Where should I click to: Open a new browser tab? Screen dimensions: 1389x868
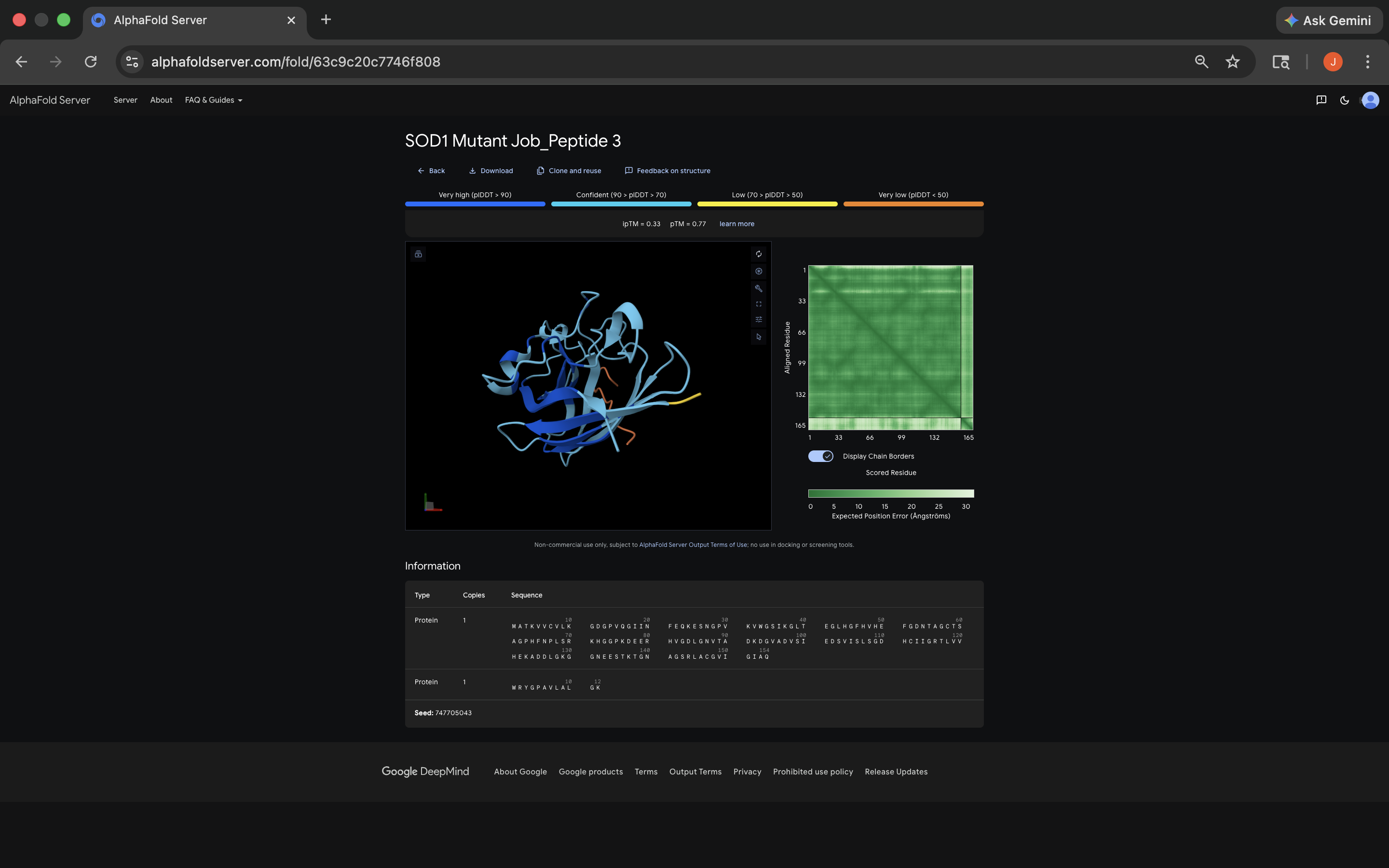[x=326, y=19]
